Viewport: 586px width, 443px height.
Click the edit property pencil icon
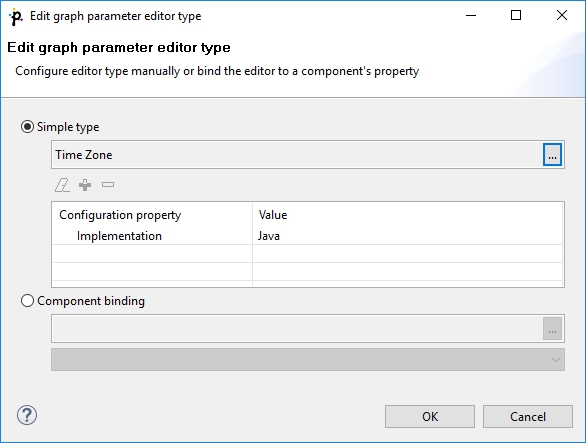coord(62,185)
